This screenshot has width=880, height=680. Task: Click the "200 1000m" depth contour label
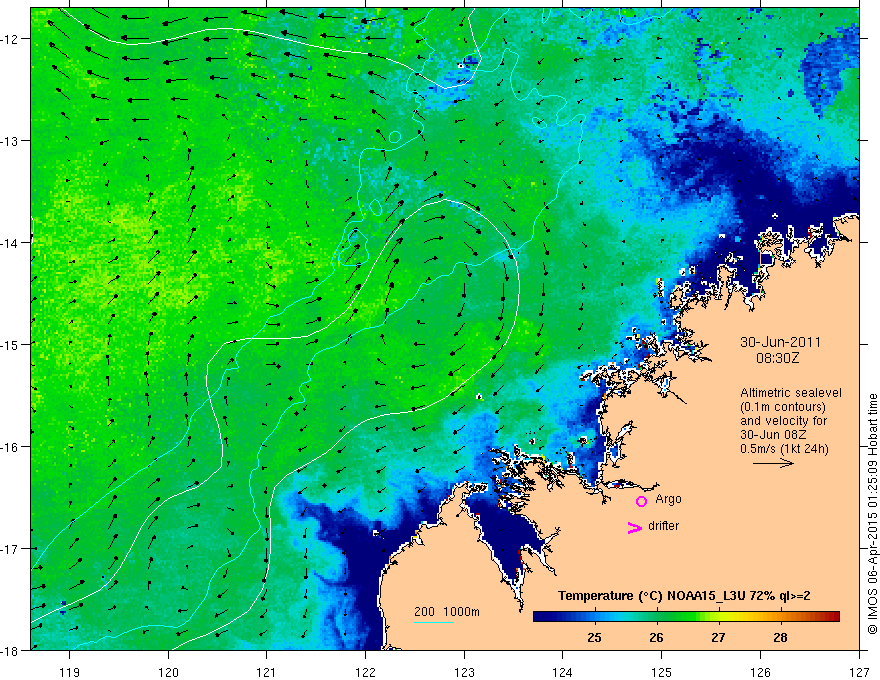tap(447, 612)
